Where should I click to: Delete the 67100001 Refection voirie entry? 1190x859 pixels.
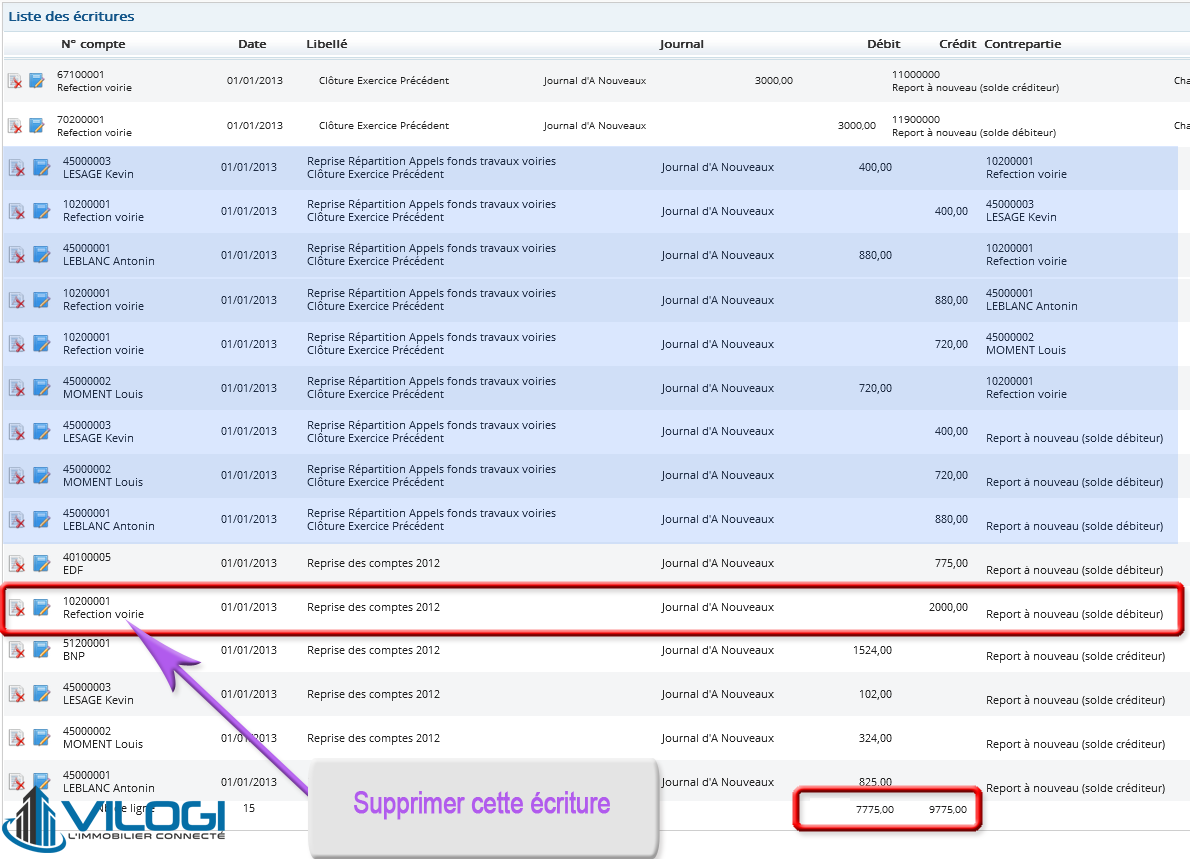(x=15, y=80)
